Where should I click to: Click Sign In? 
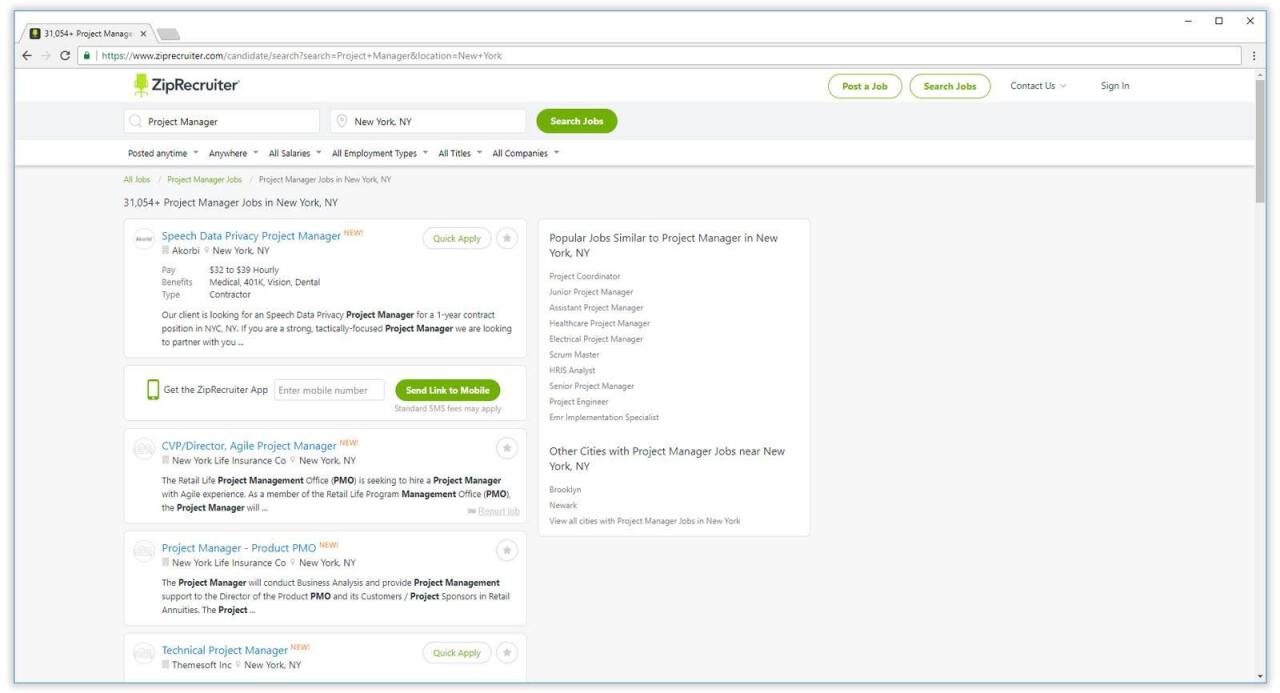(1115, 86)
